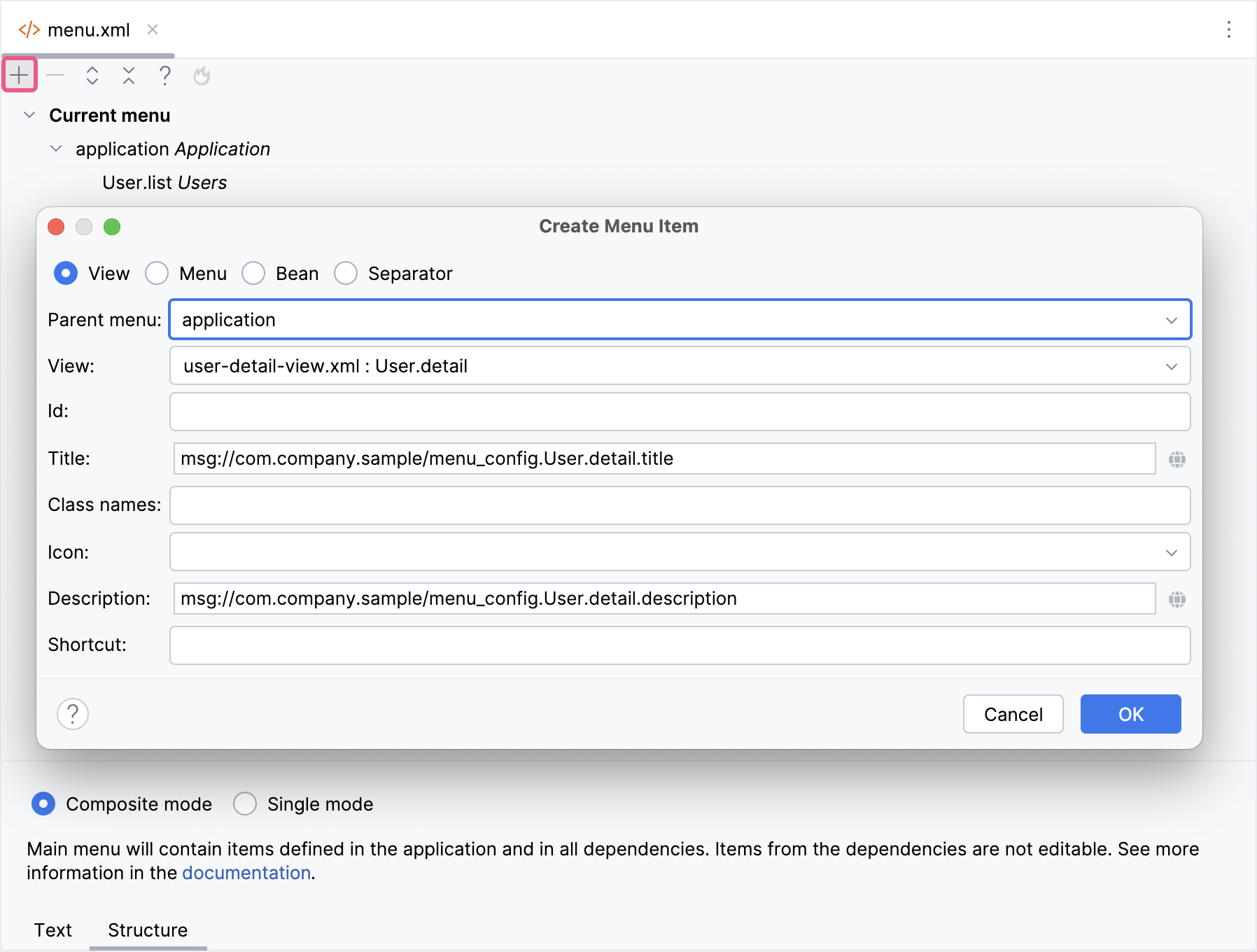Confirm the dialog with OK
The width and height of the screenshot is (1257, 952).
1130,714
